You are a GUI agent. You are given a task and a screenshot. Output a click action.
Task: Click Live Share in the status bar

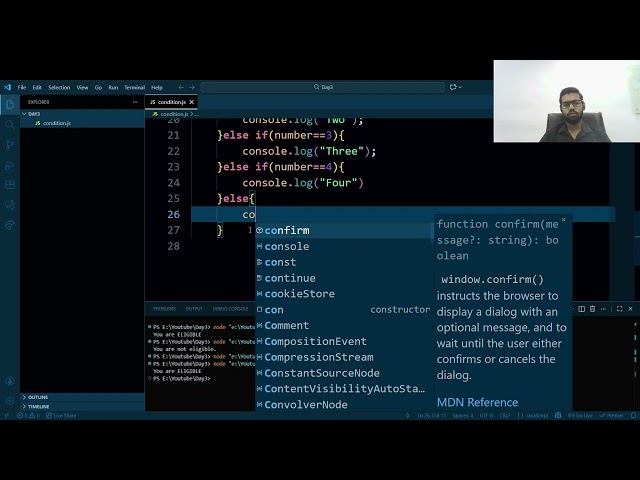pyautogui.click(x=61, y=416)
